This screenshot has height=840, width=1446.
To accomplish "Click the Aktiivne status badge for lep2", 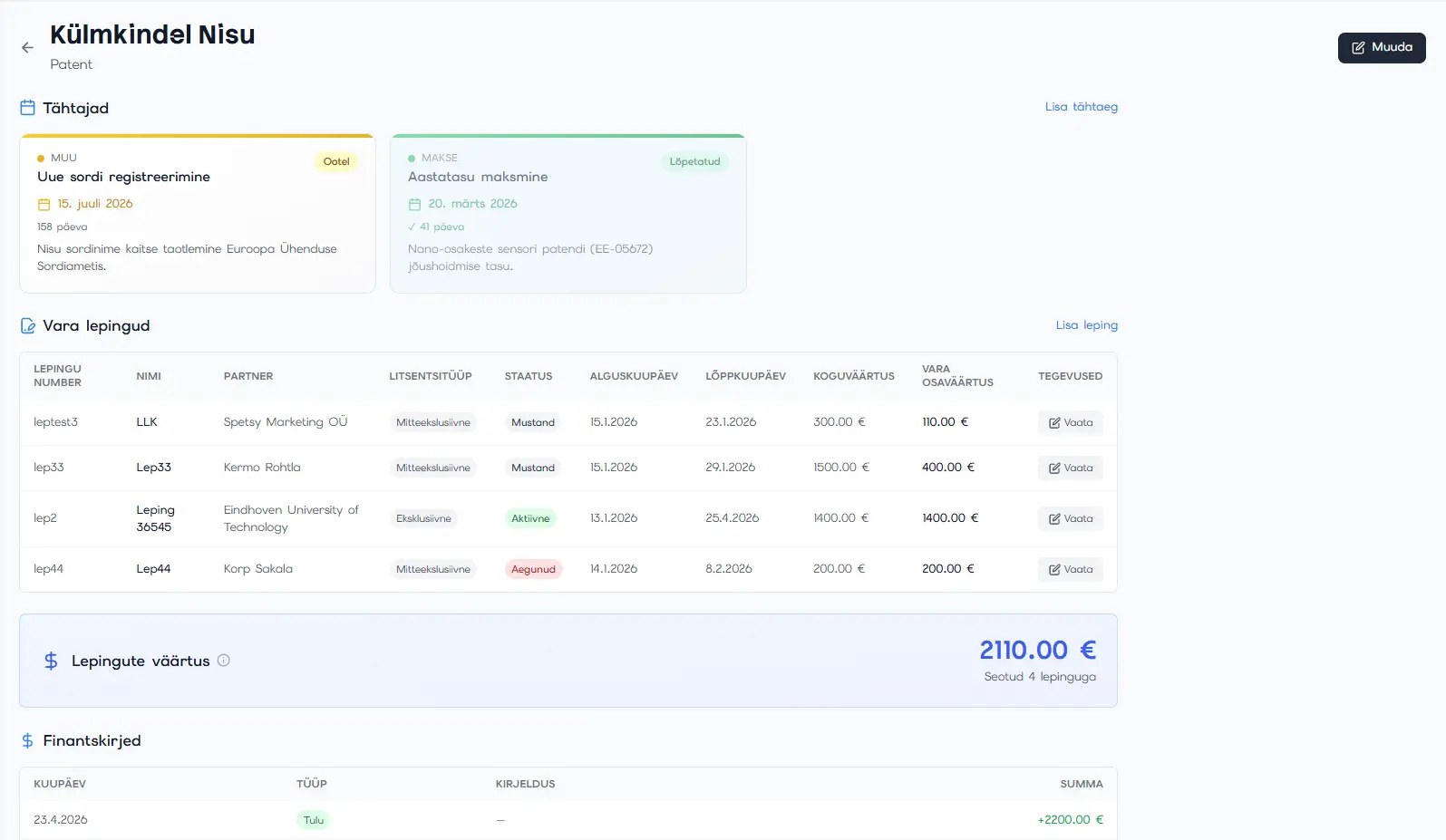I will [530, 519].
